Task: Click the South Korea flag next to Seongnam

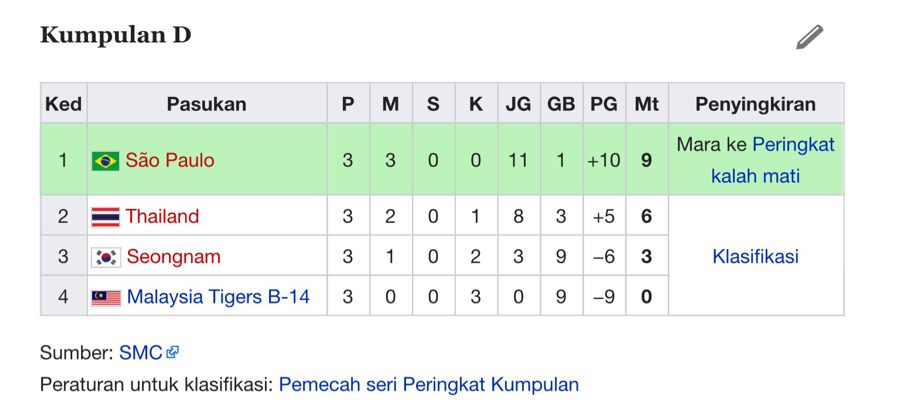Action: (x=106, y=257)
